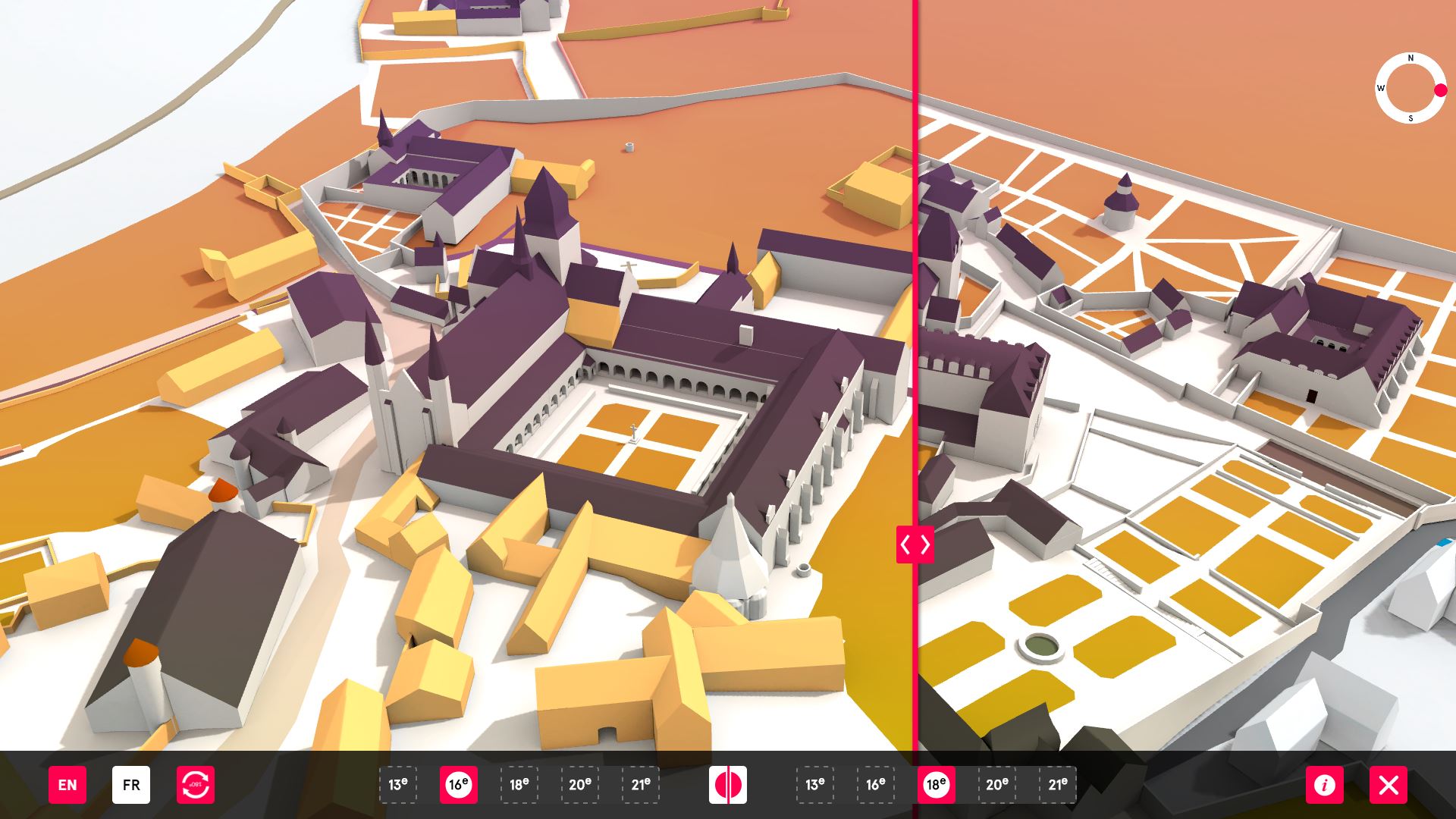
Task: Select 20e century for right view
Action: 997,785
